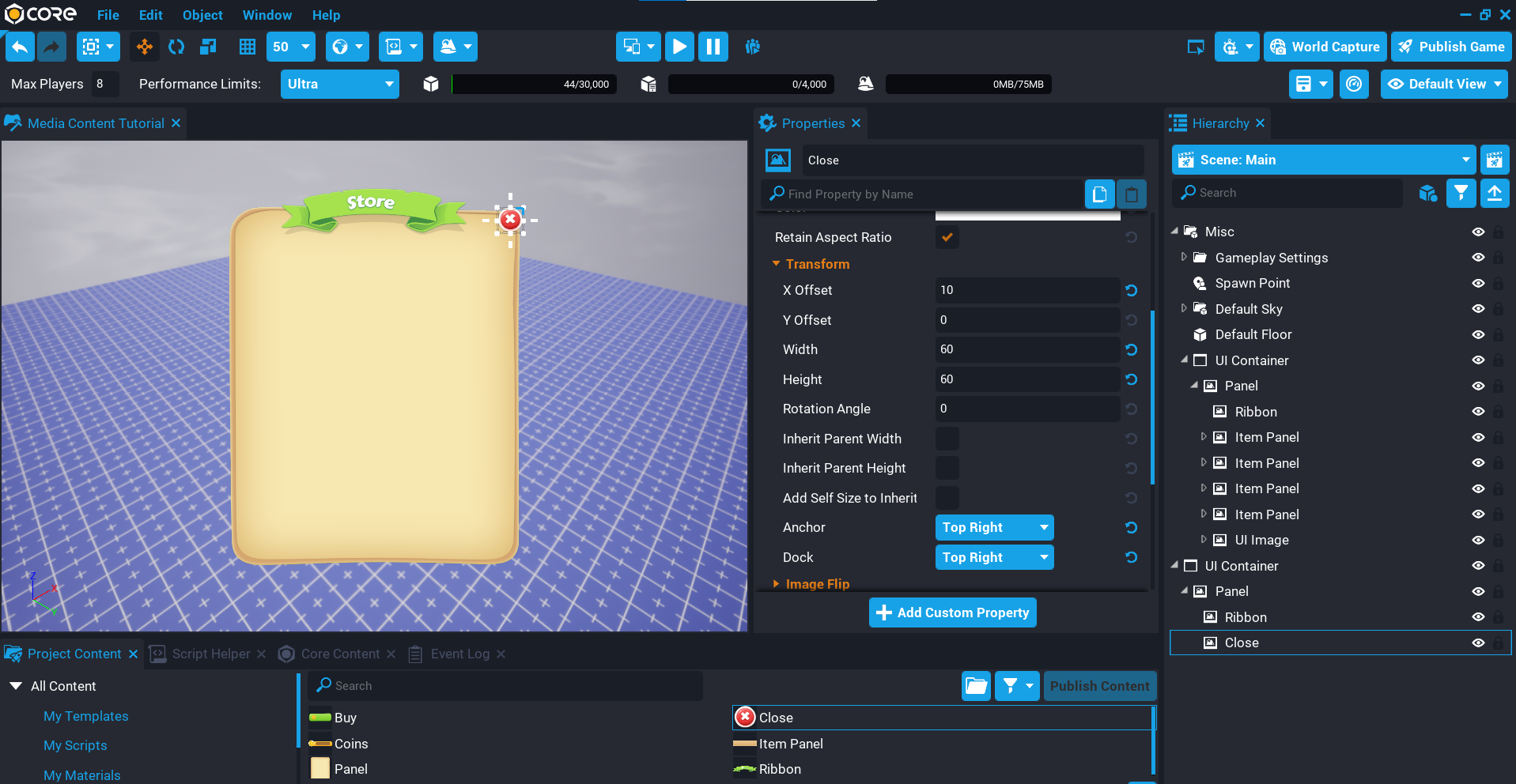This screenshot has height=784, width=1516.
Task: Expand the Image Flip section
Action: (x=817, y=584)
